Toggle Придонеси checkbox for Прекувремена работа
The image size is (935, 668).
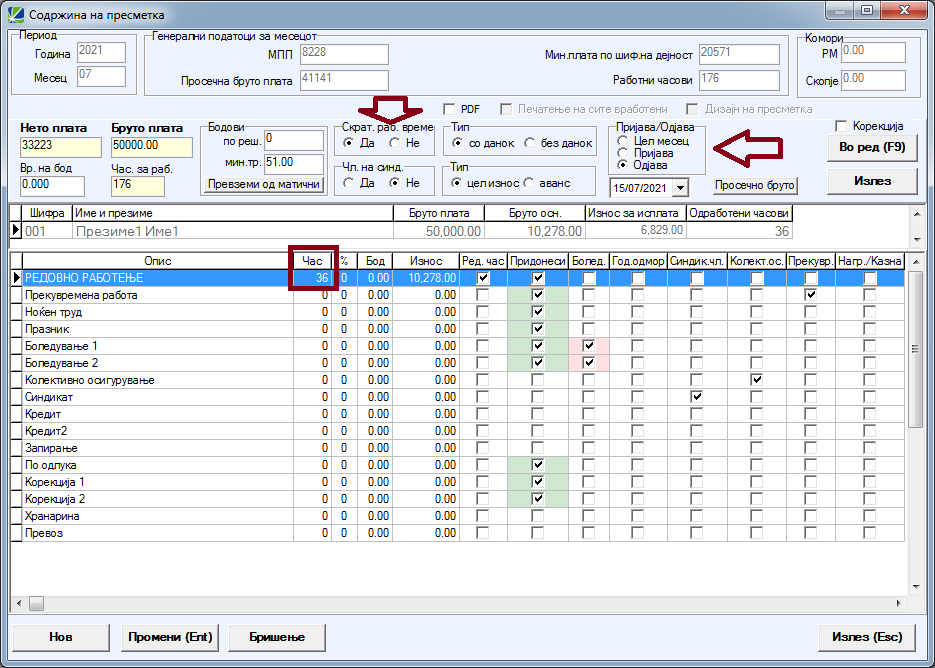[x=538, y=295]
